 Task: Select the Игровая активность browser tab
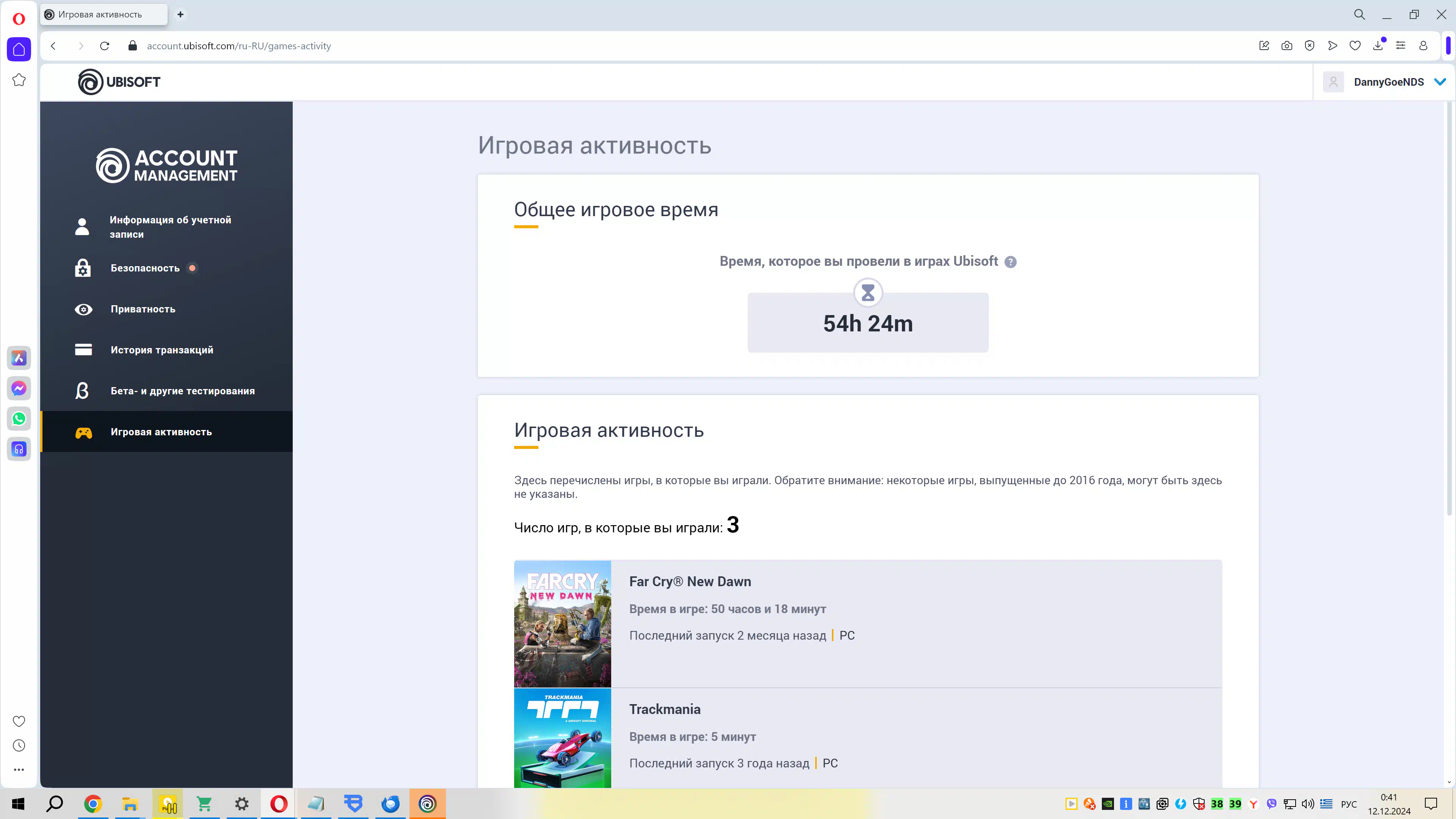pos(104,15)
